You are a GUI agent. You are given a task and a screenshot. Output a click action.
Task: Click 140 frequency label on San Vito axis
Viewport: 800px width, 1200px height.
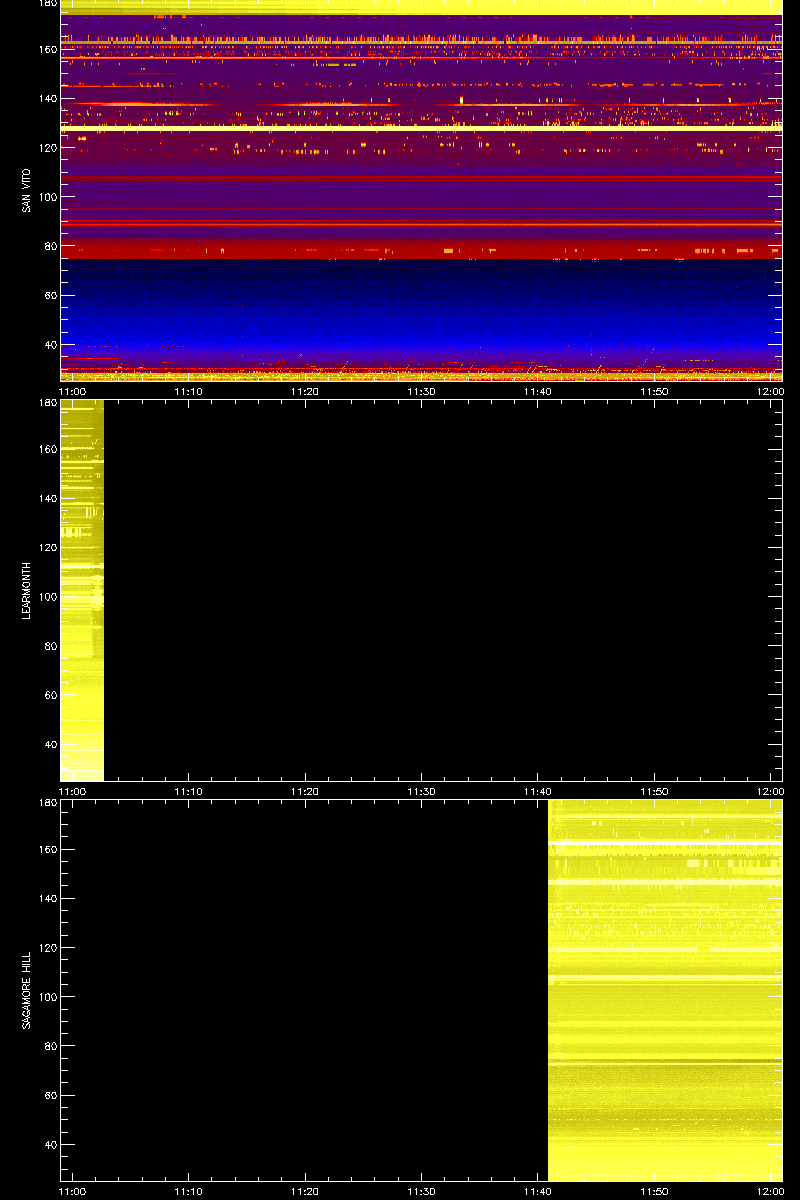click(x=47, y=98)
